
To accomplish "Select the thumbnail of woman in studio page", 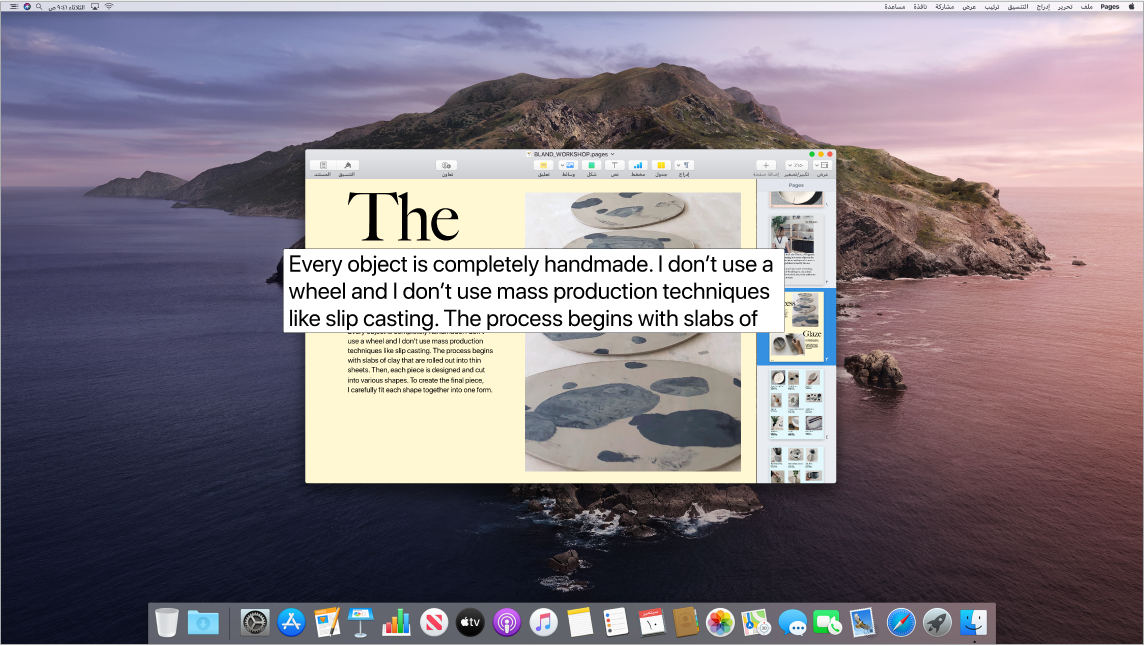I will (796, 247).
